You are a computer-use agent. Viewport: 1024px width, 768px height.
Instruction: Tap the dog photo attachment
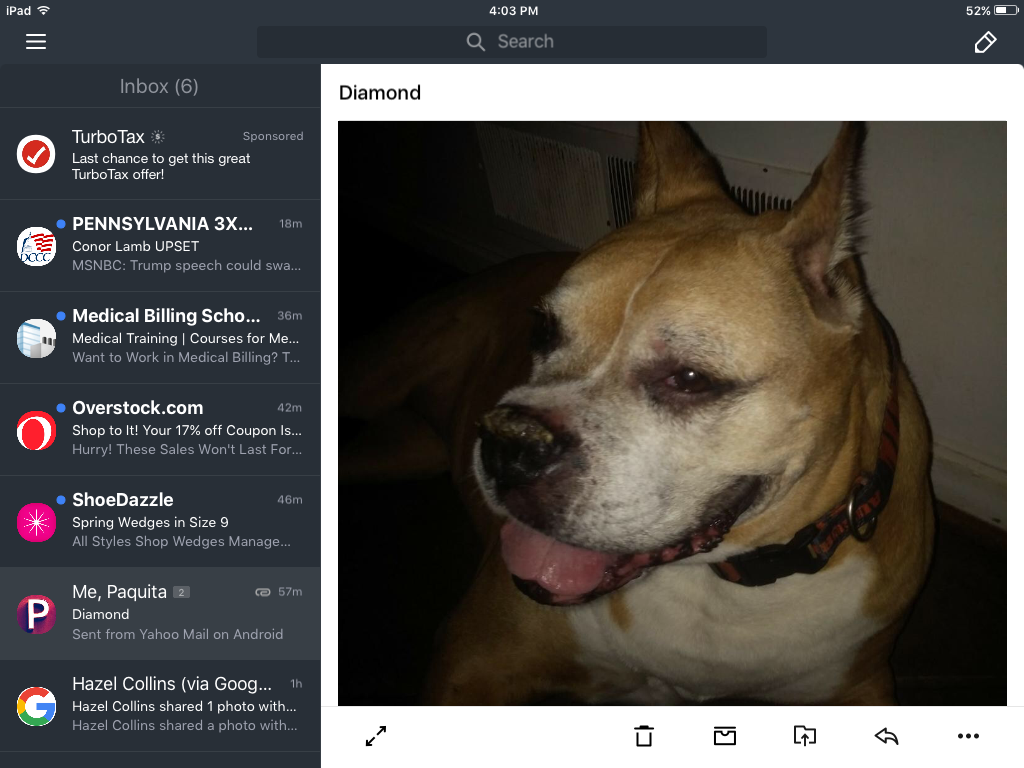coord(672,413)
